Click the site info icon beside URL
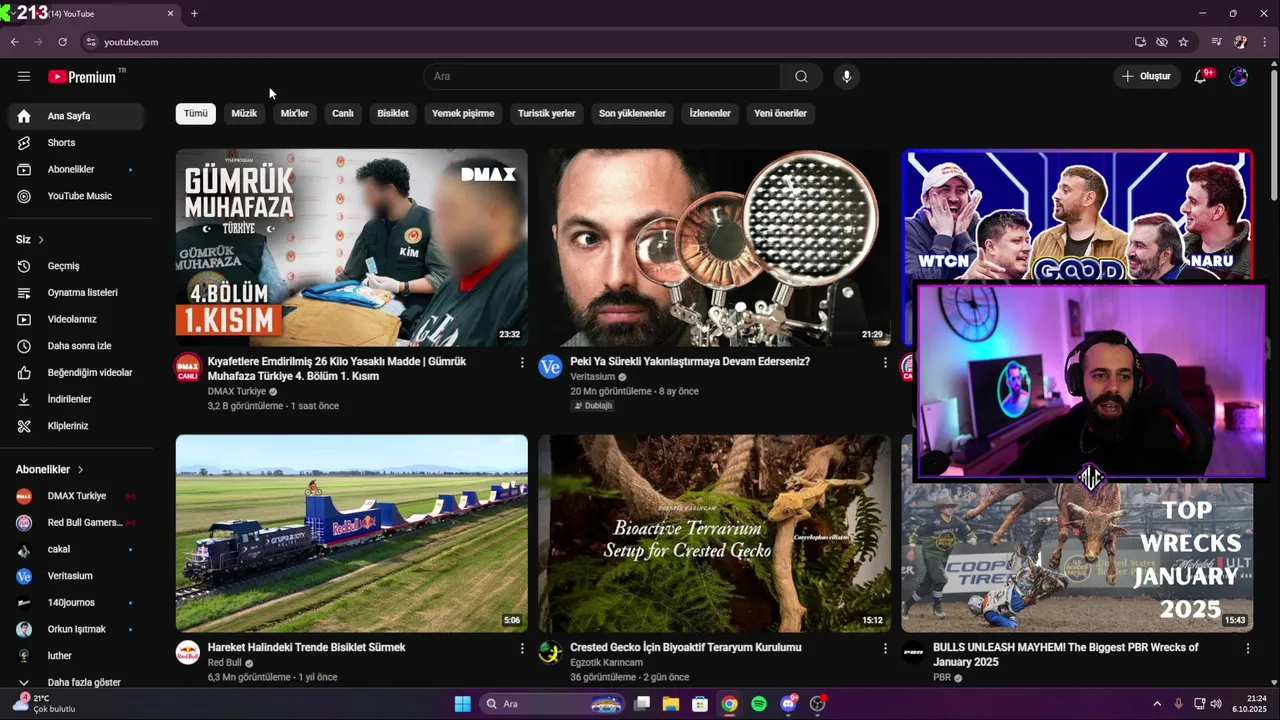 click(x=91, y=42)
